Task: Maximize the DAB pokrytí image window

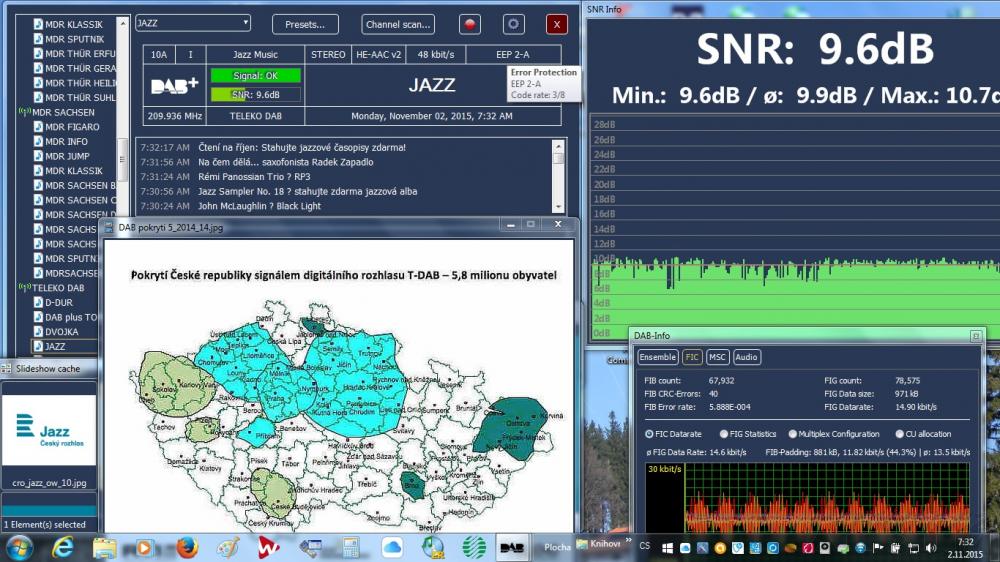Action: point(531,225)
